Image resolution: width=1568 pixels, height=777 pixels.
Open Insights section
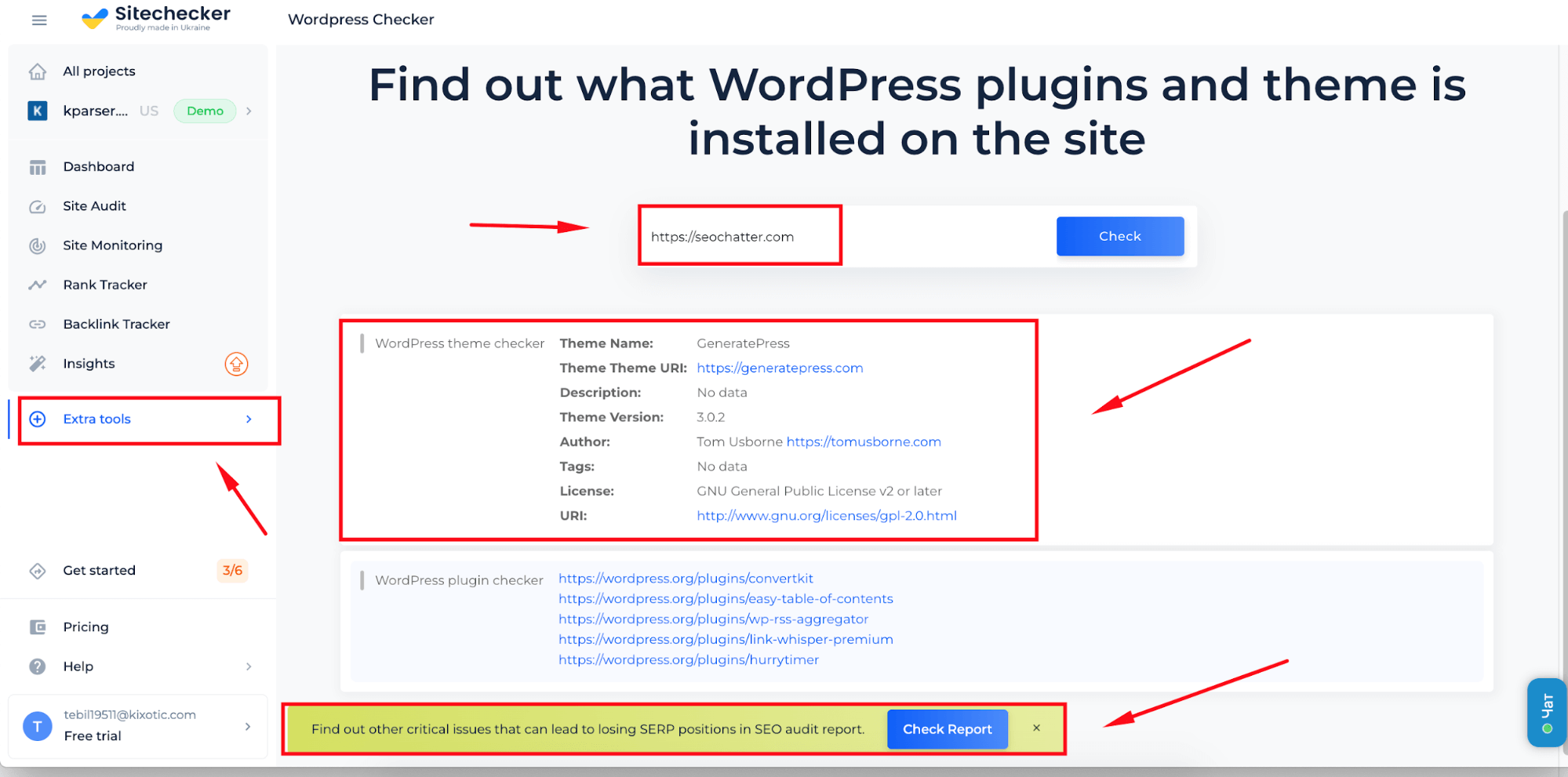[89, 363]
